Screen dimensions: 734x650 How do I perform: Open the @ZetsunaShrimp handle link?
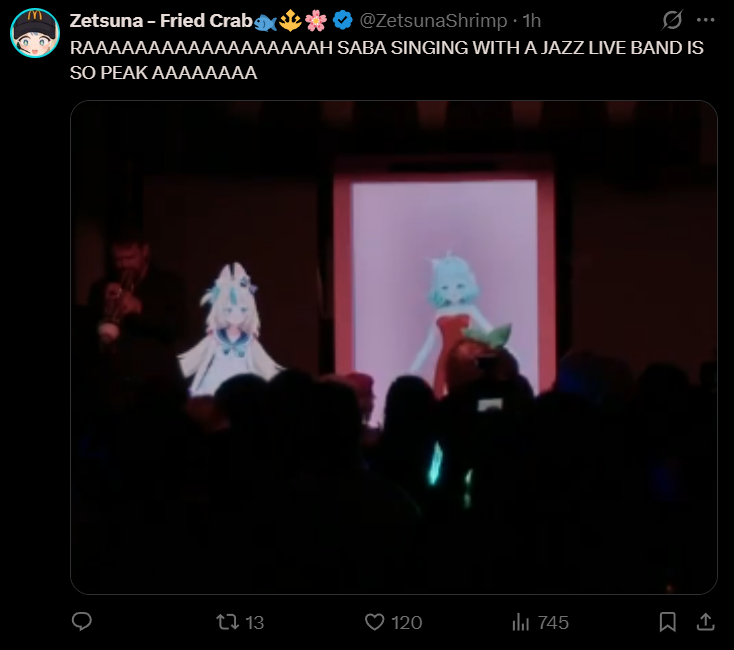433,21
